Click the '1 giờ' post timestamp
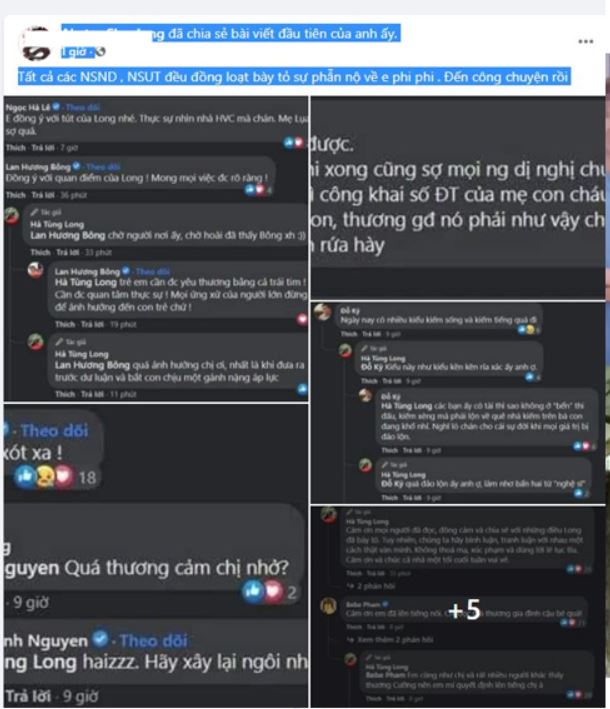The image size is (610, 709). point(78,52)
